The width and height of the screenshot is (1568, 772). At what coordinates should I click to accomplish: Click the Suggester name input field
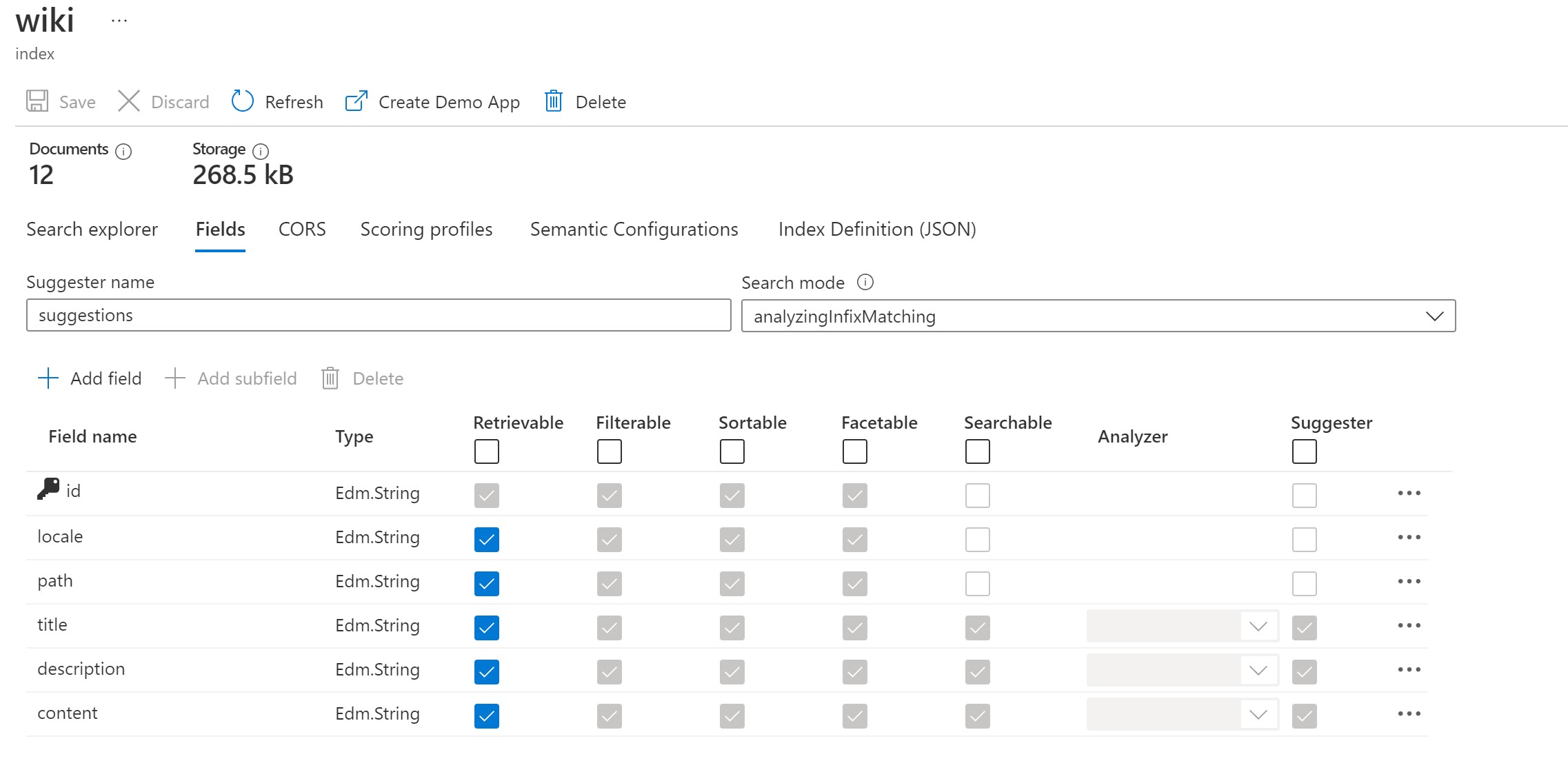pyautogui.click(x=379, y=315)
